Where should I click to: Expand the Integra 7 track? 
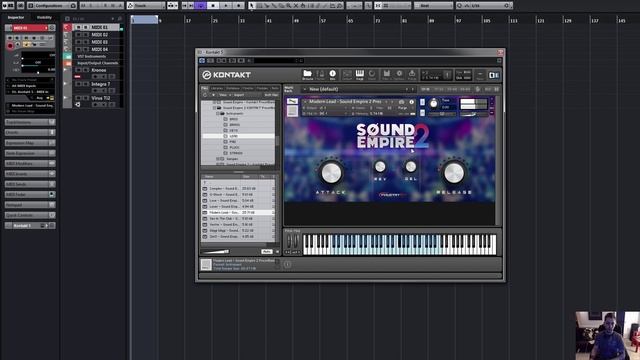point(66,84)
